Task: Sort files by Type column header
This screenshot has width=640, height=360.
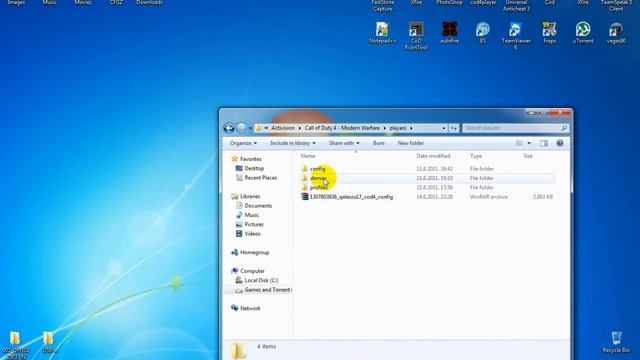Action: pos(476,156)
